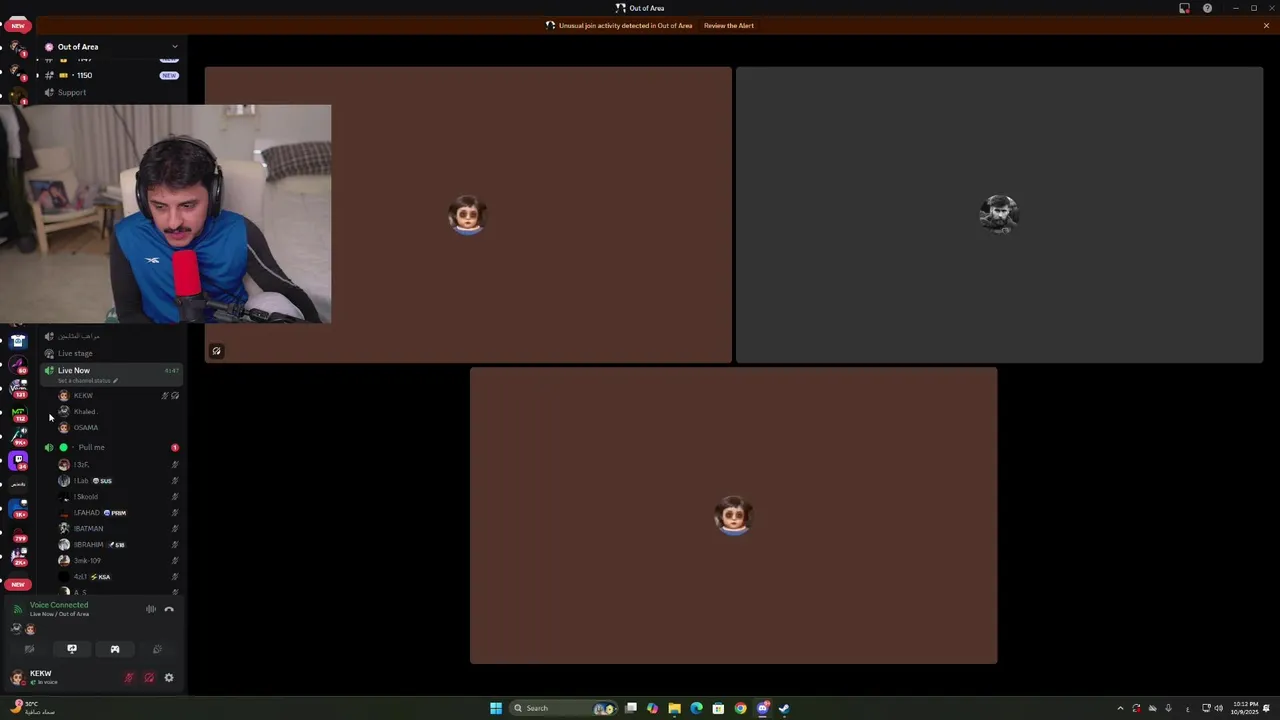Screen dimensions: 1280x720
Task: Open server icon with 121 badge
Action: (18, 388)
